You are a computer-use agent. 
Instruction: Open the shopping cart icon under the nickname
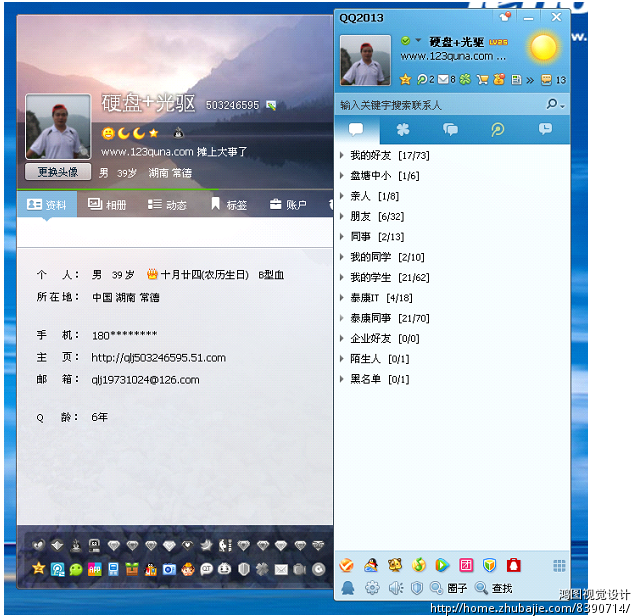pos(482,79)
